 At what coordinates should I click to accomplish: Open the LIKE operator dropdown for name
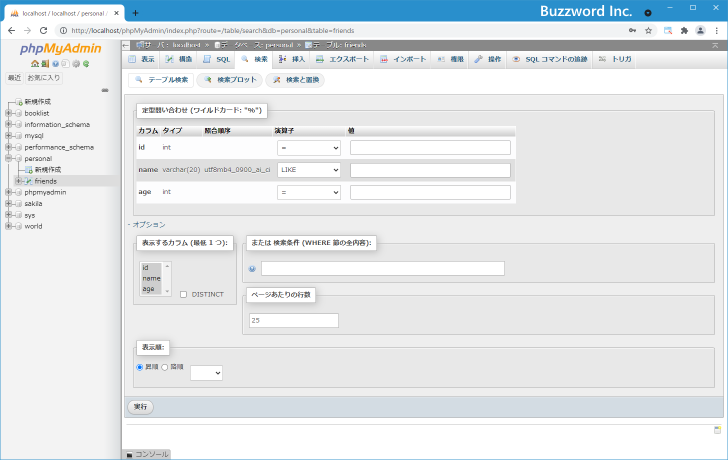[x=309, y=170]
